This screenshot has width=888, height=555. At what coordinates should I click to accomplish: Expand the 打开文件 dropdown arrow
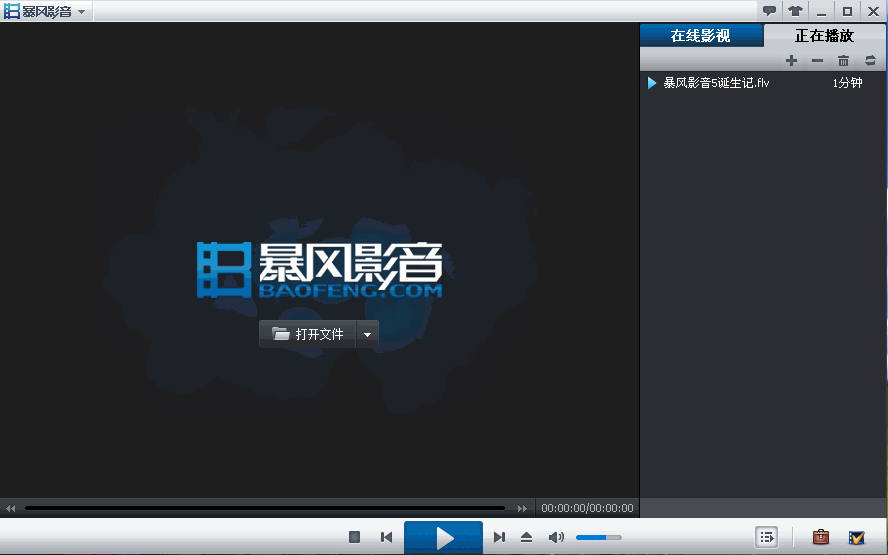[x=368, y=334]
